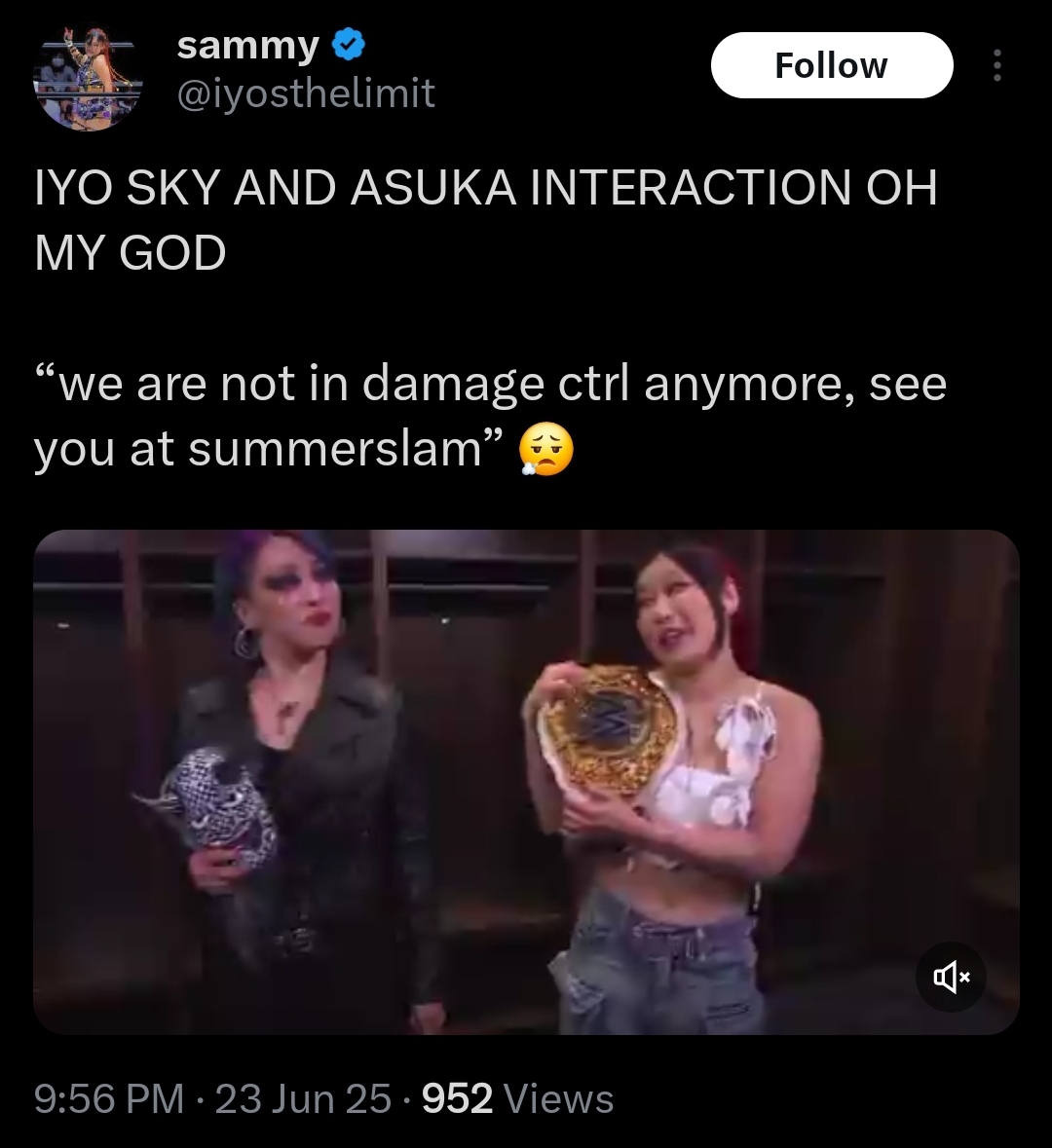This screenshot has height=1148, width=1052.
Task: Open sammy's profile picture
Action: click(87, 78)
